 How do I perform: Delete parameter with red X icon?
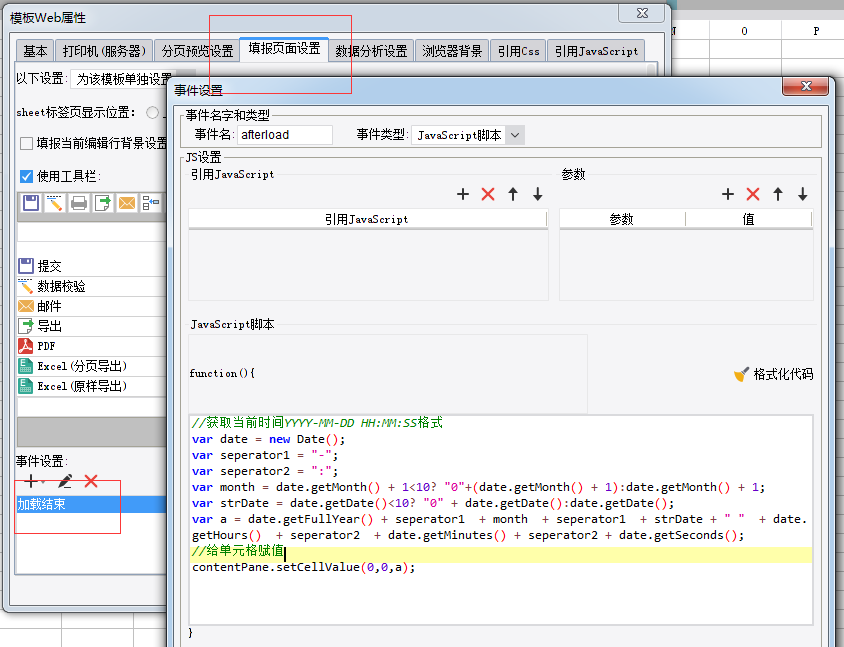[753, 194]
